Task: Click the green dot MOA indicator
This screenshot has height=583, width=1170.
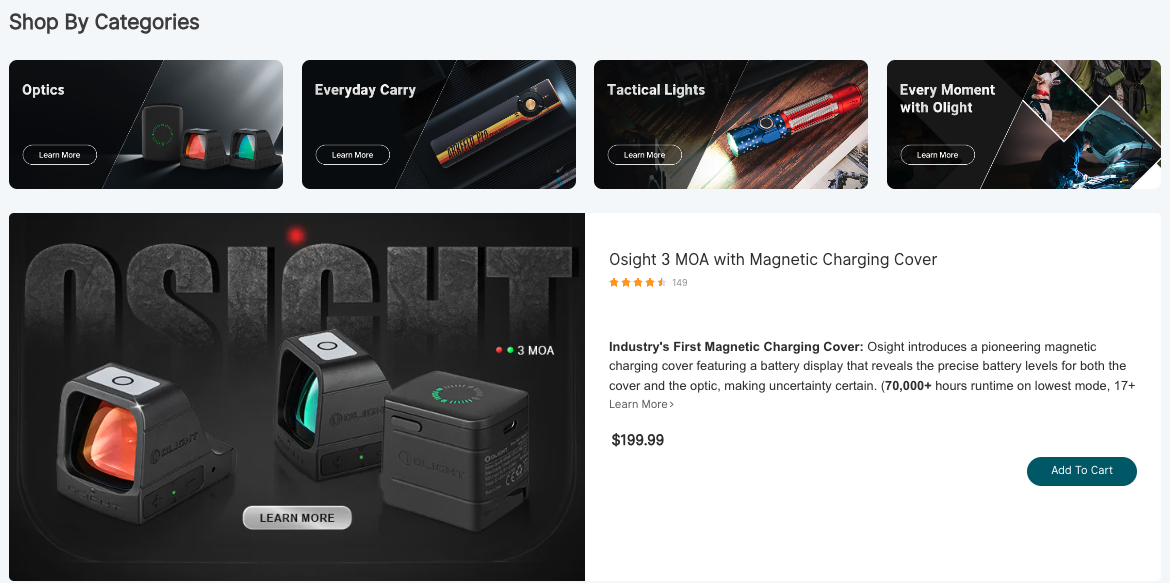Action: coord(510,350)
